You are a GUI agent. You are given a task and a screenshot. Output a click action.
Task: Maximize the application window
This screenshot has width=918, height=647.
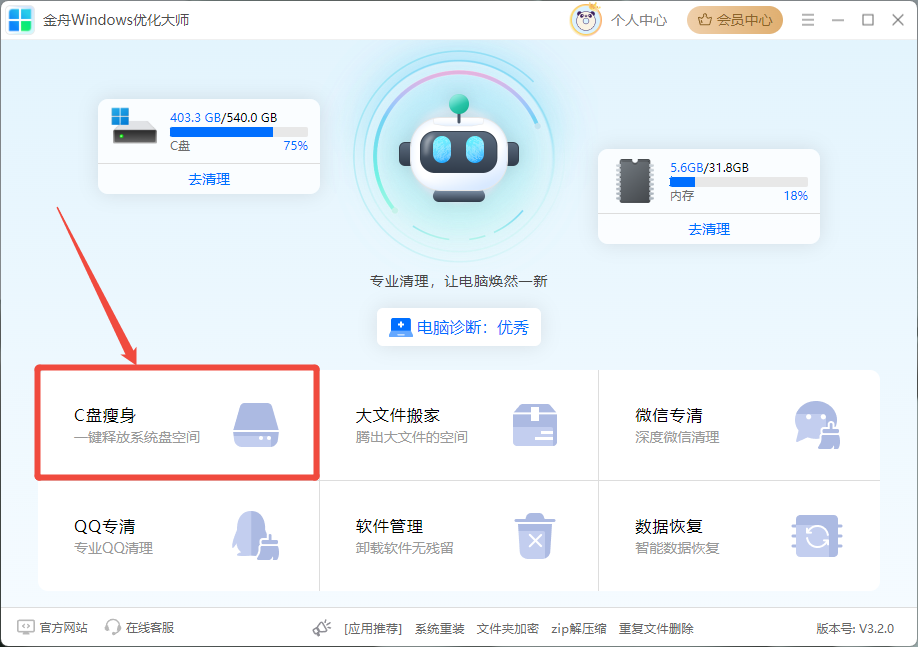tap(868, 20)
